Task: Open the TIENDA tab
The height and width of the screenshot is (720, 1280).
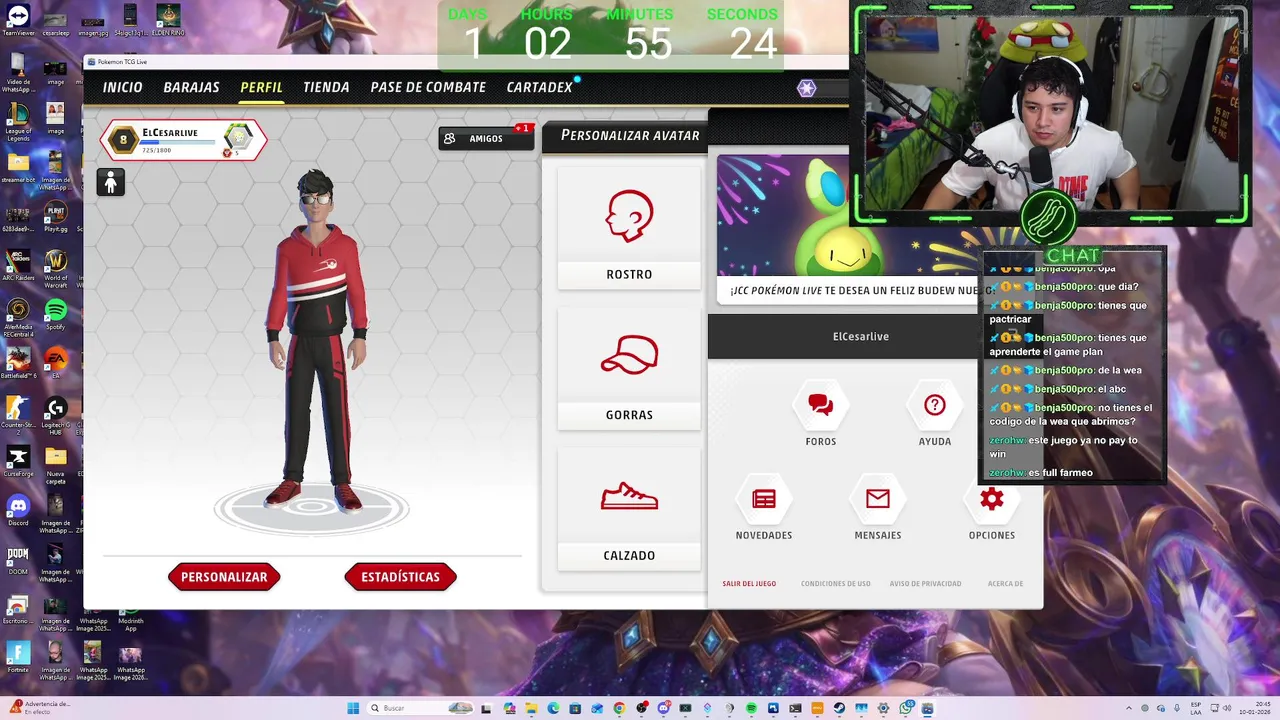Action: click(326, 87)
